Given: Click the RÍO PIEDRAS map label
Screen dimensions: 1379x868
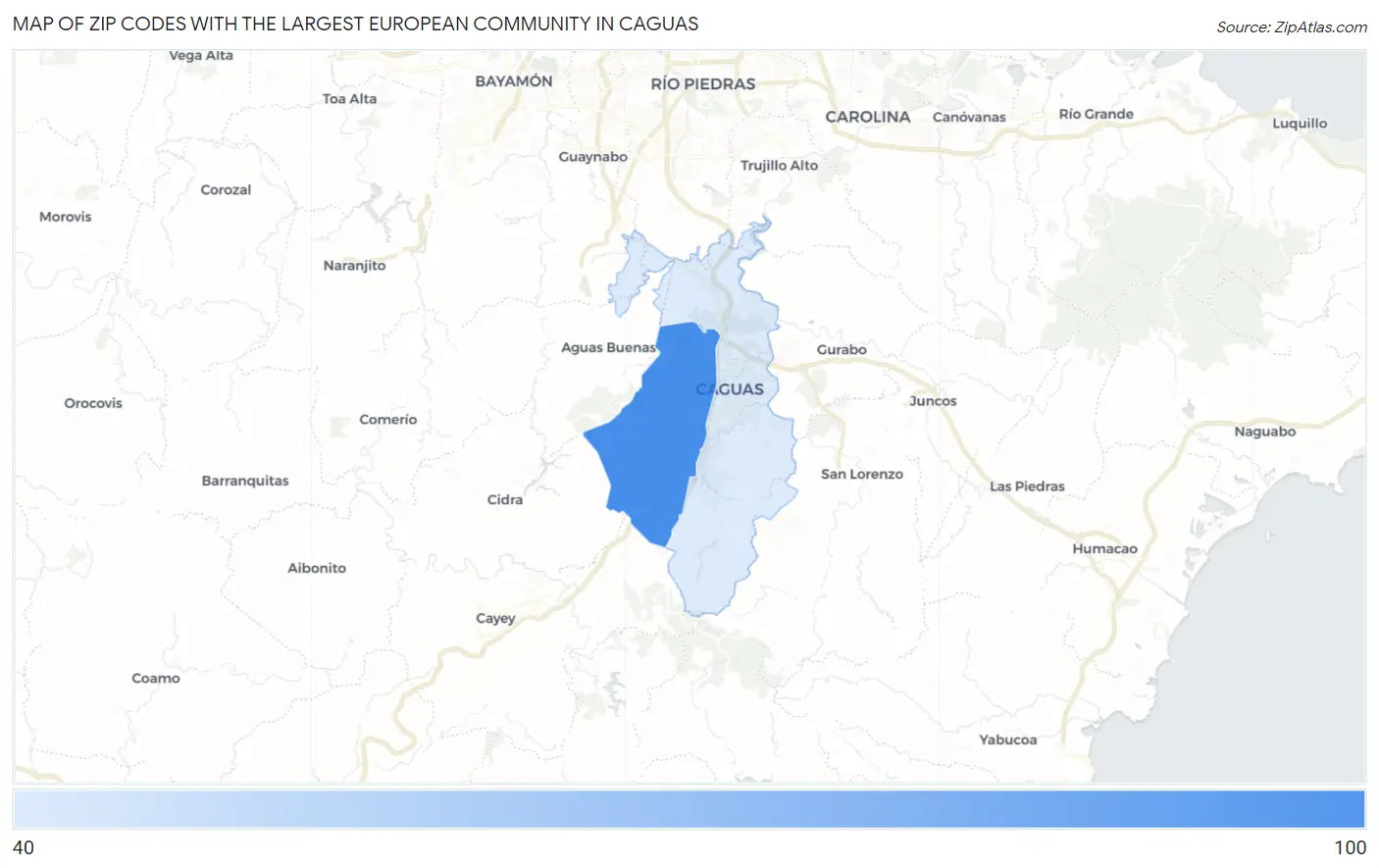Looking at the screenshot, I should (703, 84).
